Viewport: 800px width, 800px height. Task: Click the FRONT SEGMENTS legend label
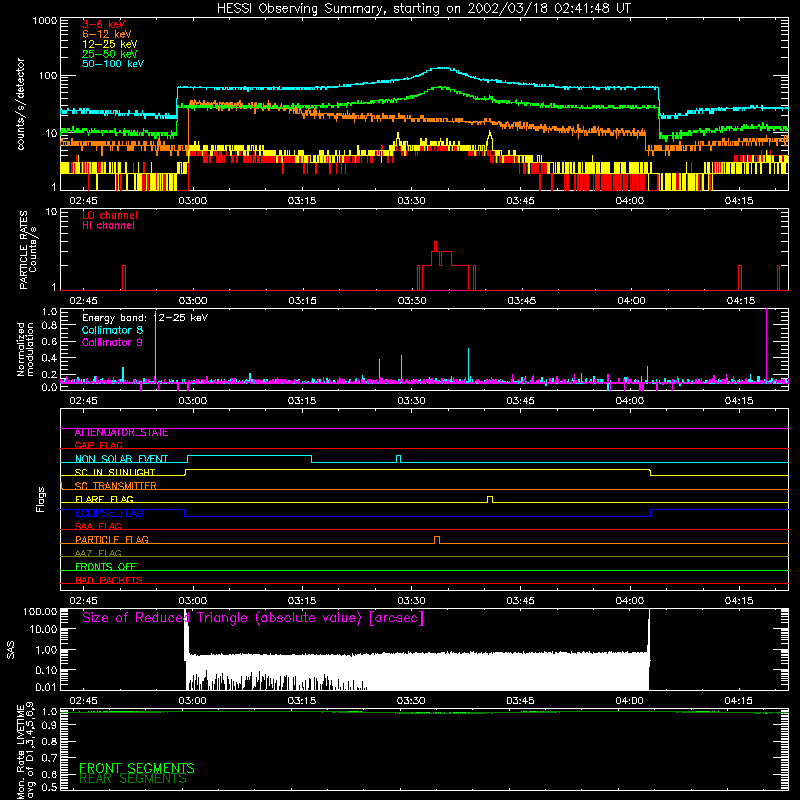(x=137, y=768)
